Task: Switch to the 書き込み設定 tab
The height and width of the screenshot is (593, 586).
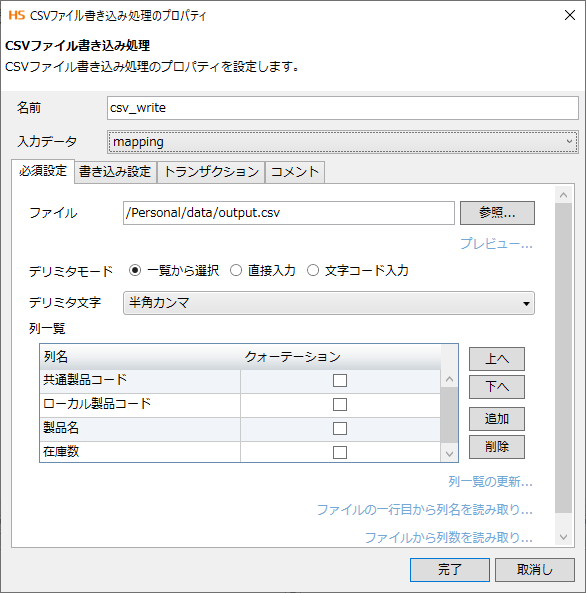Action: pos(115,172)
